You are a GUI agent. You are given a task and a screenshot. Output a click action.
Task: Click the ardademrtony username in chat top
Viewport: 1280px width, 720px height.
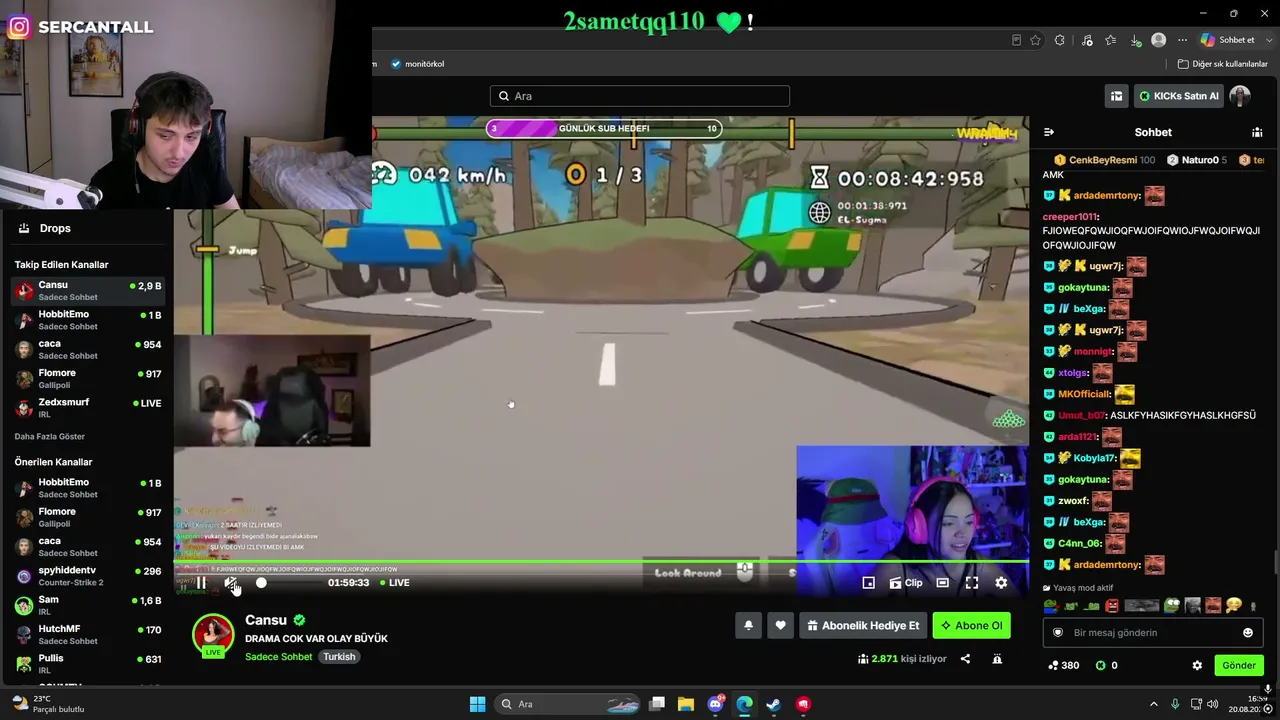[x=1107, y=196]
